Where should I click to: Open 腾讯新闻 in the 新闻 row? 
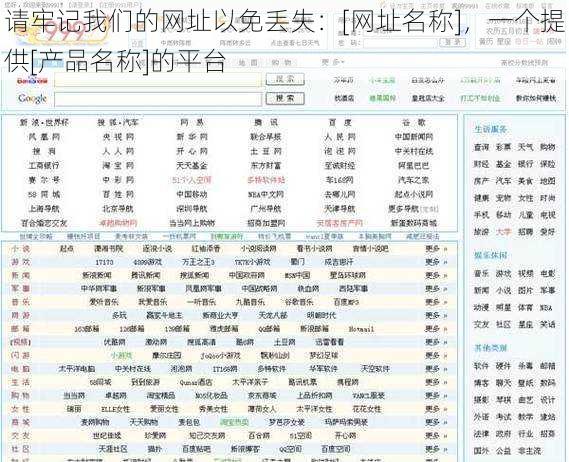click(x=146, y=275)
